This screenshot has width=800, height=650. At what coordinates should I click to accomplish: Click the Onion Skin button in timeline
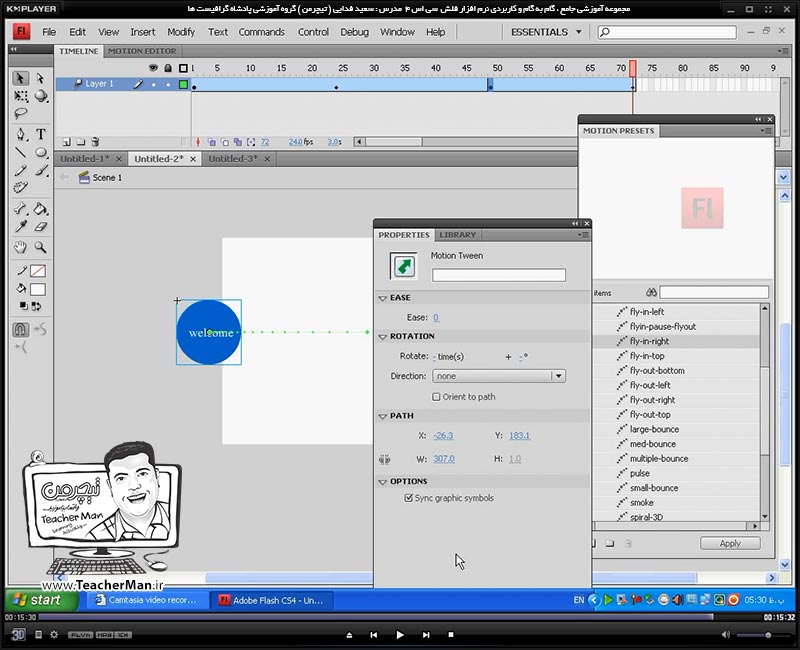[211, 142]
